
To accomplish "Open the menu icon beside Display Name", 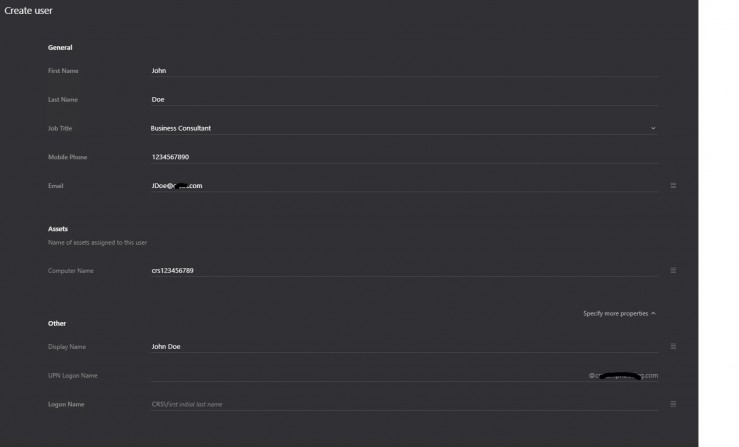I will click(673, 347).
